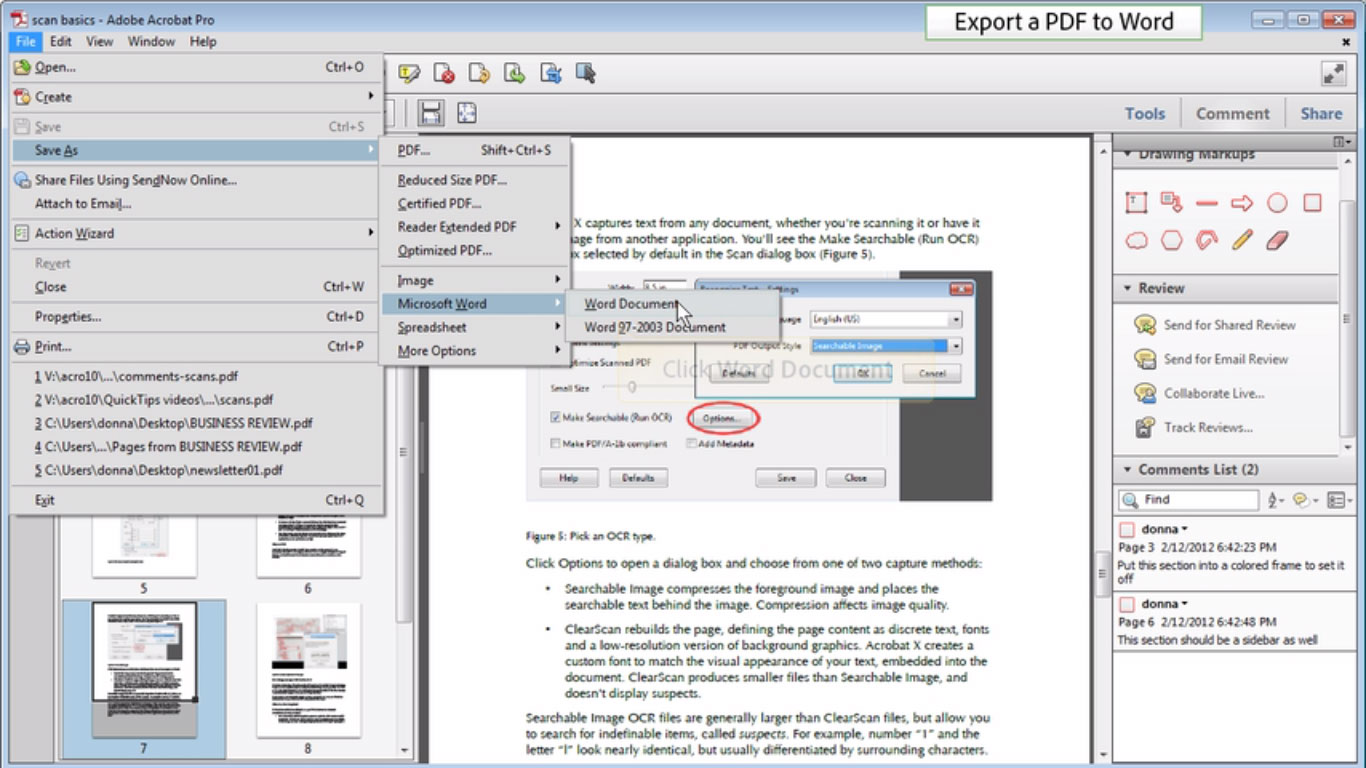Select the Arrow drawing markup tool
1366x768 pixels.
pyautogui.click(x=1242, y=203)
